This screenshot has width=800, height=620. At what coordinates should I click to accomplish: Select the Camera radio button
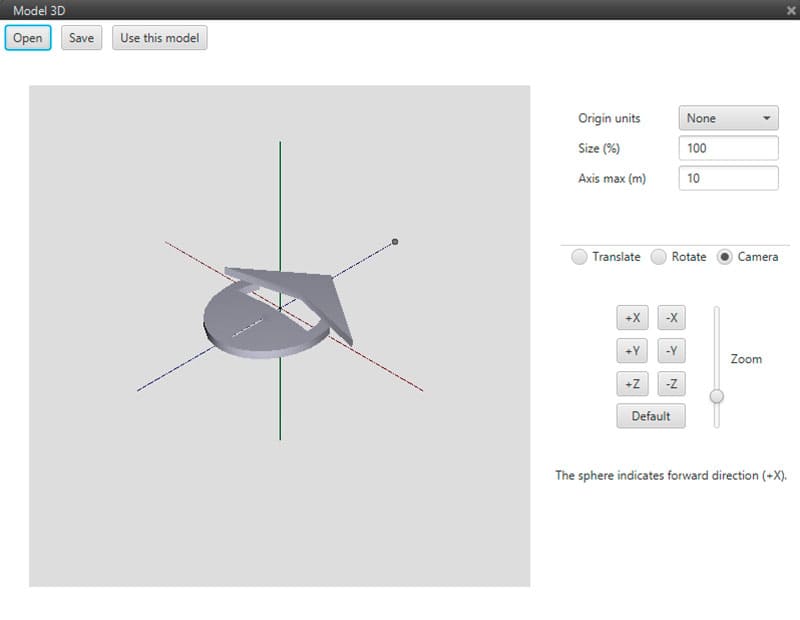click(724, 257)
